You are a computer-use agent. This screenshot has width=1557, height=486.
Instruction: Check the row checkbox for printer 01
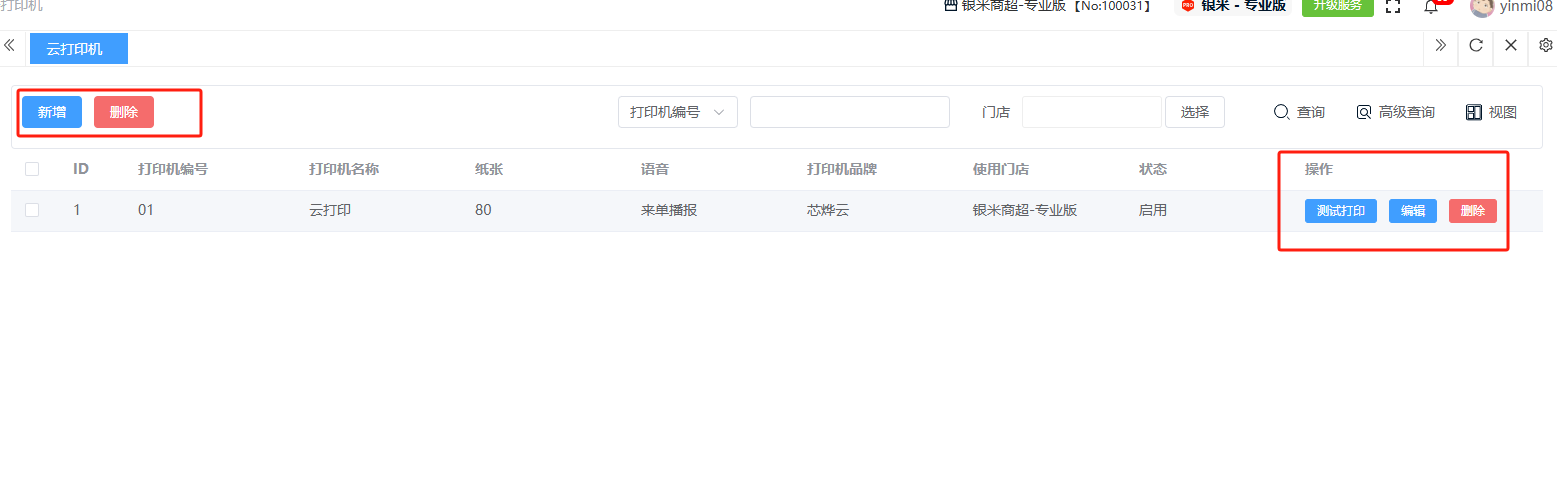[32, 210]
